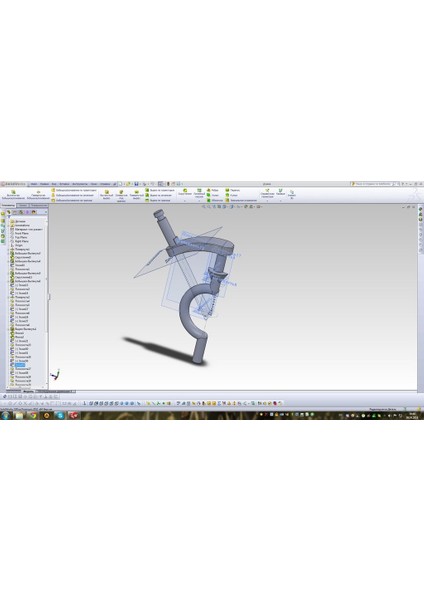Select Right Plane in feature tree
Viewport: 424px width, 600px height.
pos(19,241)
